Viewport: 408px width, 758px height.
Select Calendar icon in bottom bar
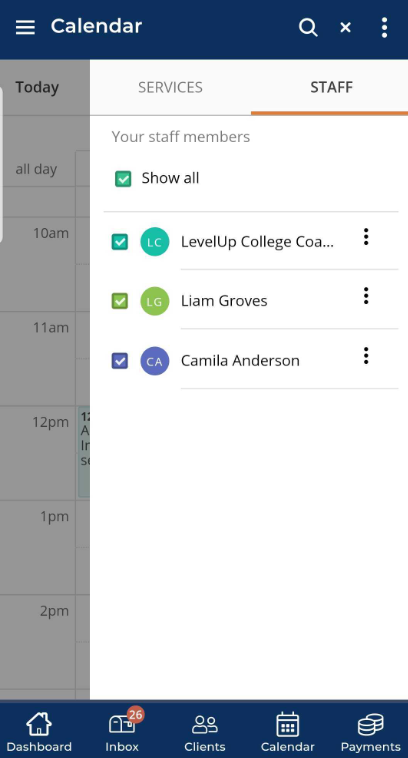[x=288, y=732]
